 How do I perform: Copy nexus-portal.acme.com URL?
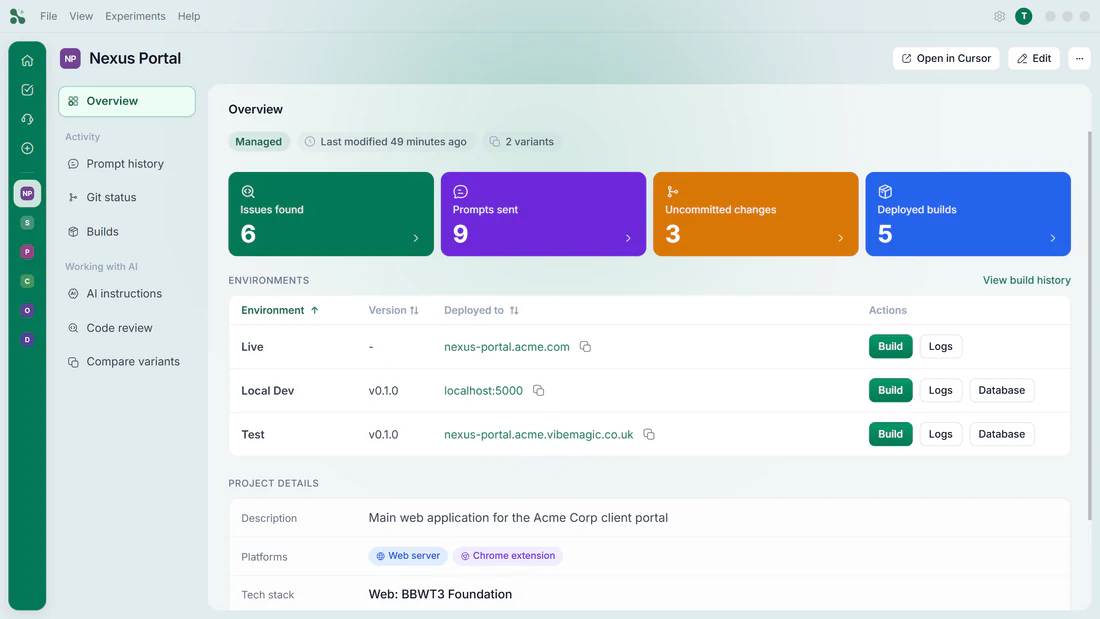(x=585, y=347)
